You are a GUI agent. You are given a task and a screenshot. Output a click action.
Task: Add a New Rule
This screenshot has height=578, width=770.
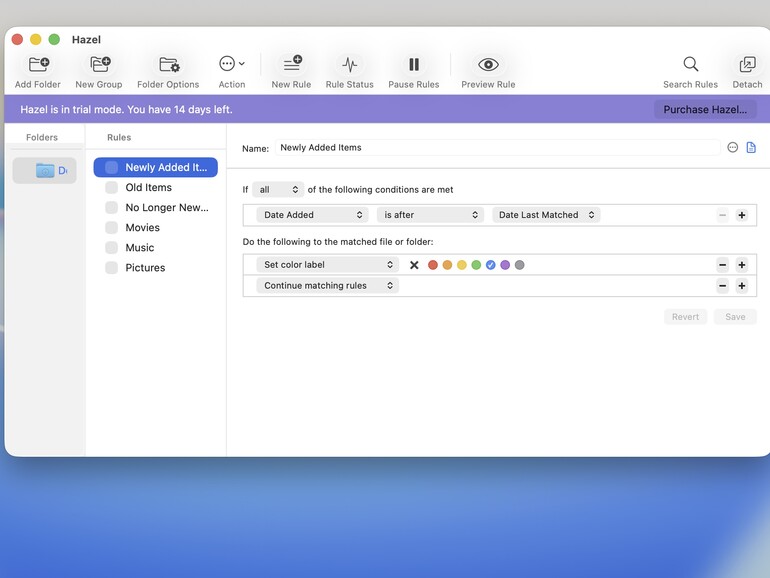click(x=292, y=64)
